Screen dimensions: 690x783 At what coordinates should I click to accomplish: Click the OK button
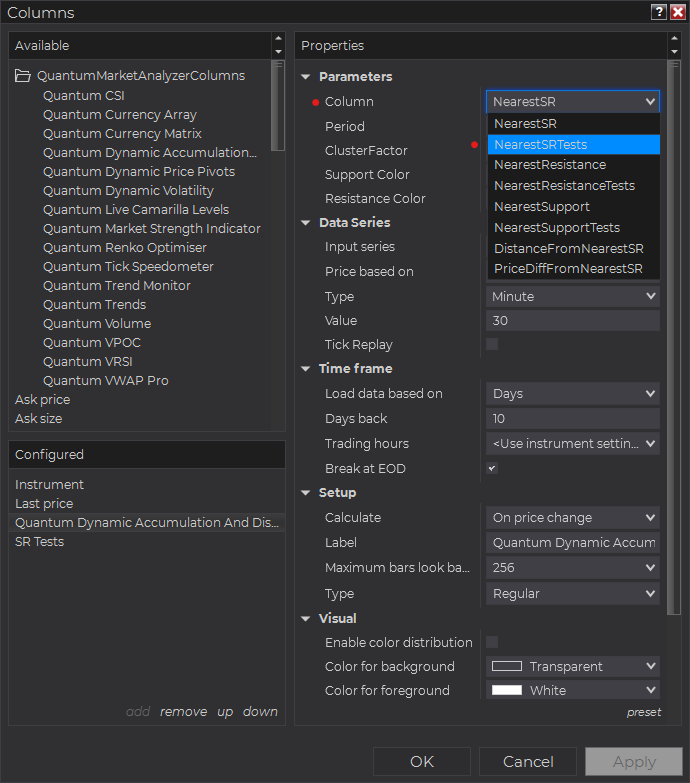coord(422,762)
